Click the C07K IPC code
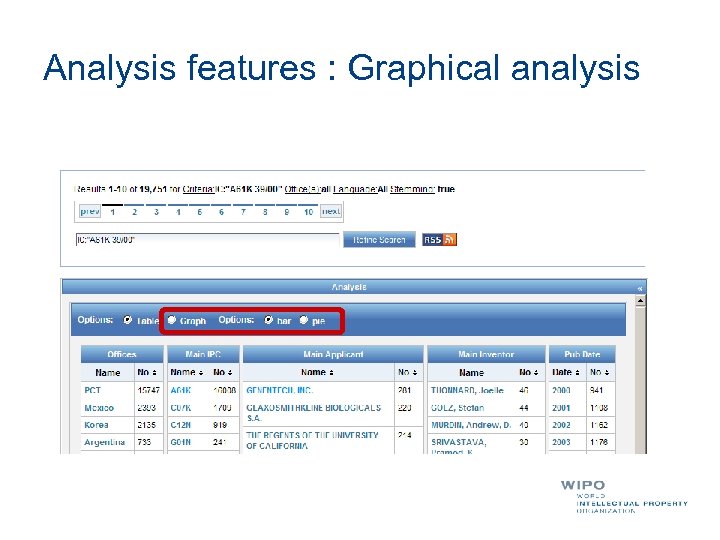The width and height of the screenshot is (720, 540). coord(180,408)
